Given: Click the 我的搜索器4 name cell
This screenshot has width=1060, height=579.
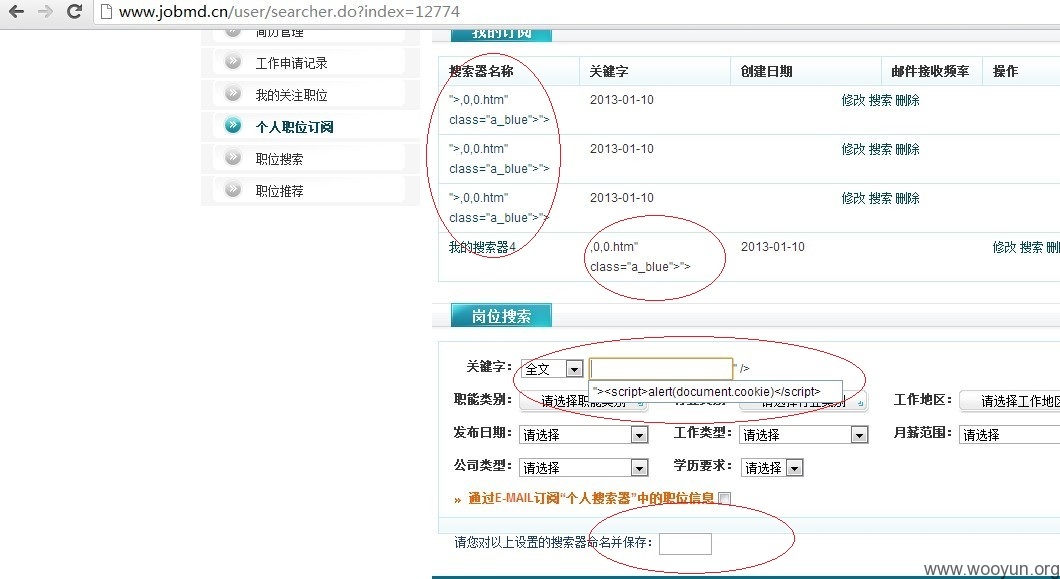Looking at the screenshot, I should pyautogui.click(x=482, y=247).
